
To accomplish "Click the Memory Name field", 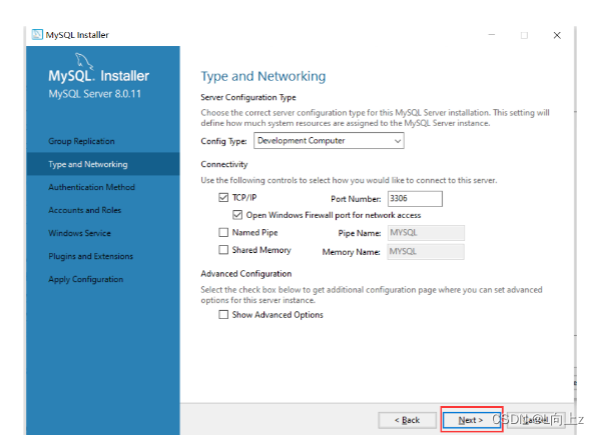I will pyautogui.click(x=426, y=252).
